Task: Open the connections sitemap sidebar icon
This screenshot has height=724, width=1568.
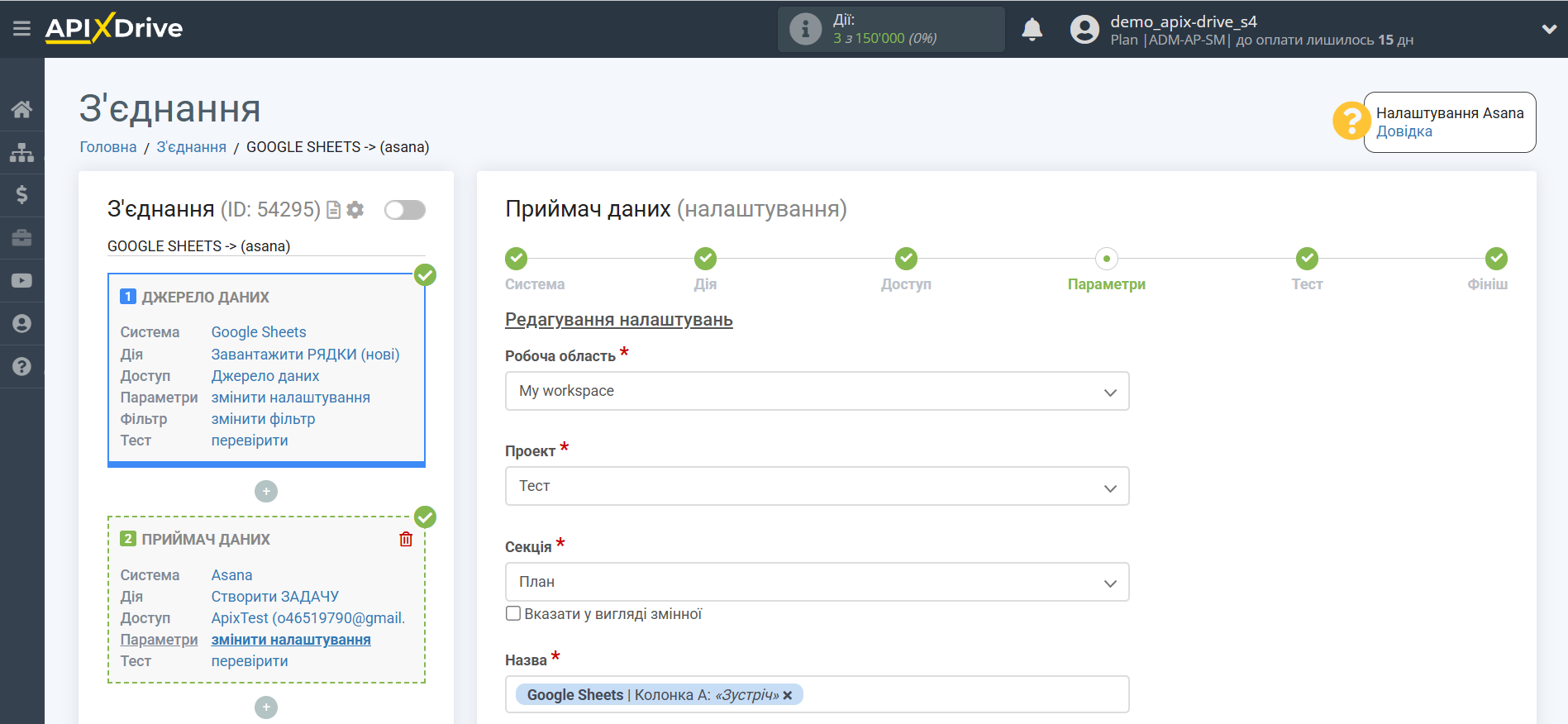Action: click(22, 152)
